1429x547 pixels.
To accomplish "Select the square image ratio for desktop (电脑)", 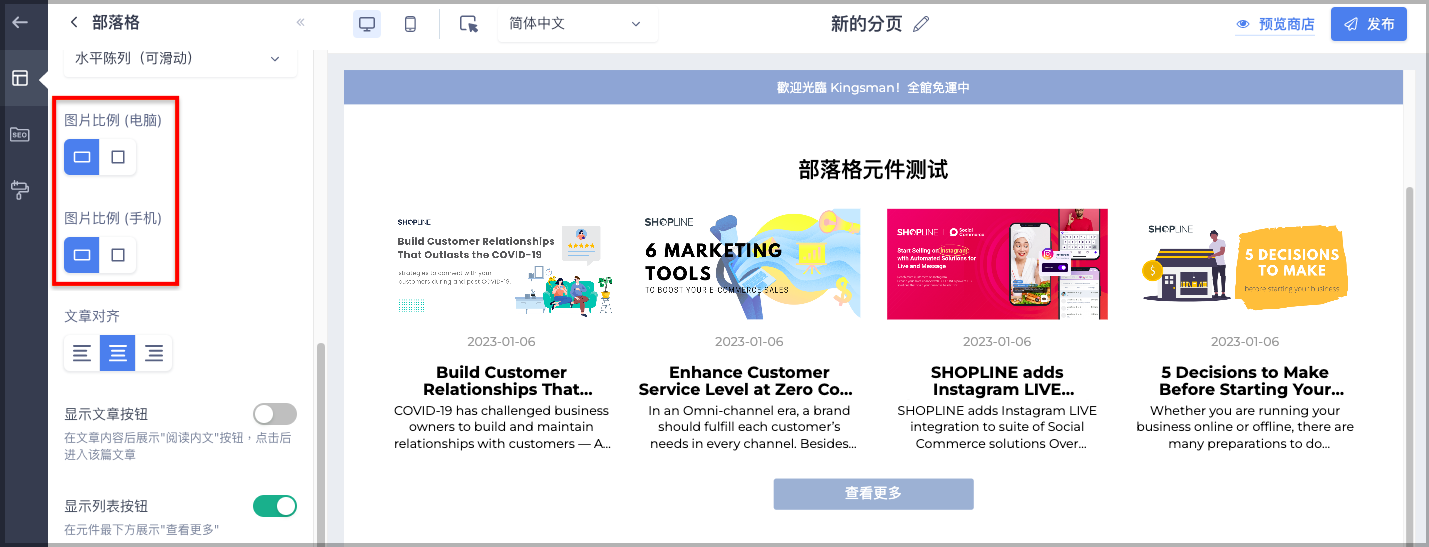I will tap(118, 157).
